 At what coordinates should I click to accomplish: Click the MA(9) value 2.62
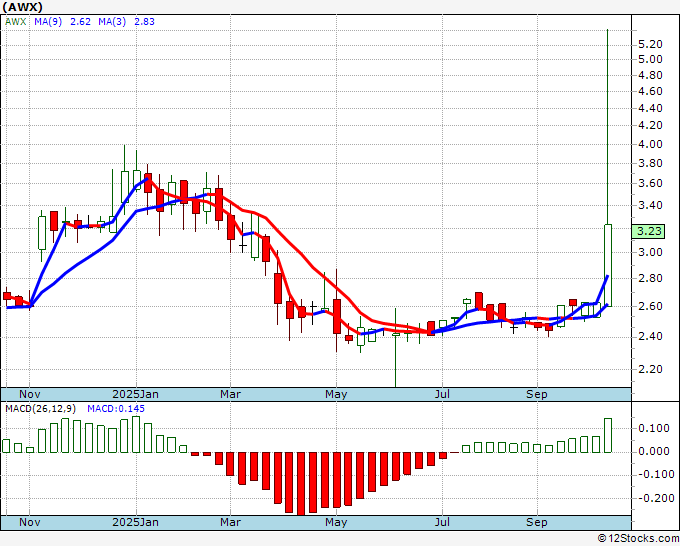point(80,22)
